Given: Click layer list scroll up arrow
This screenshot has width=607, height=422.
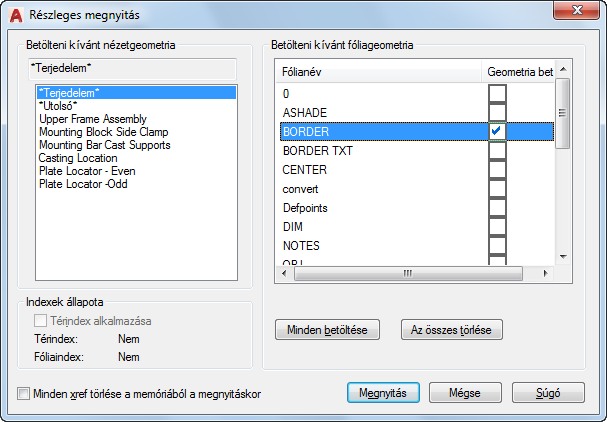Looking at the screenshot, I should coord(563,69).
